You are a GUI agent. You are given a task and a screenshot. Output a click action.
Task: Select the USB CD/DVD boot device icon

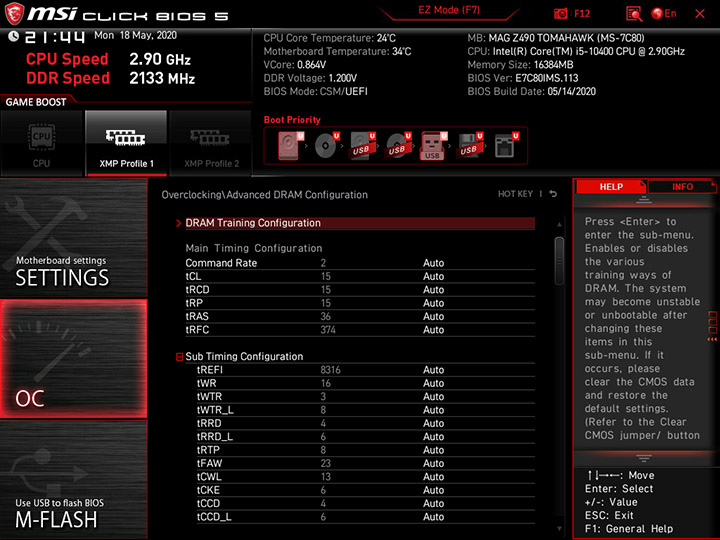[x=398, y=146]
